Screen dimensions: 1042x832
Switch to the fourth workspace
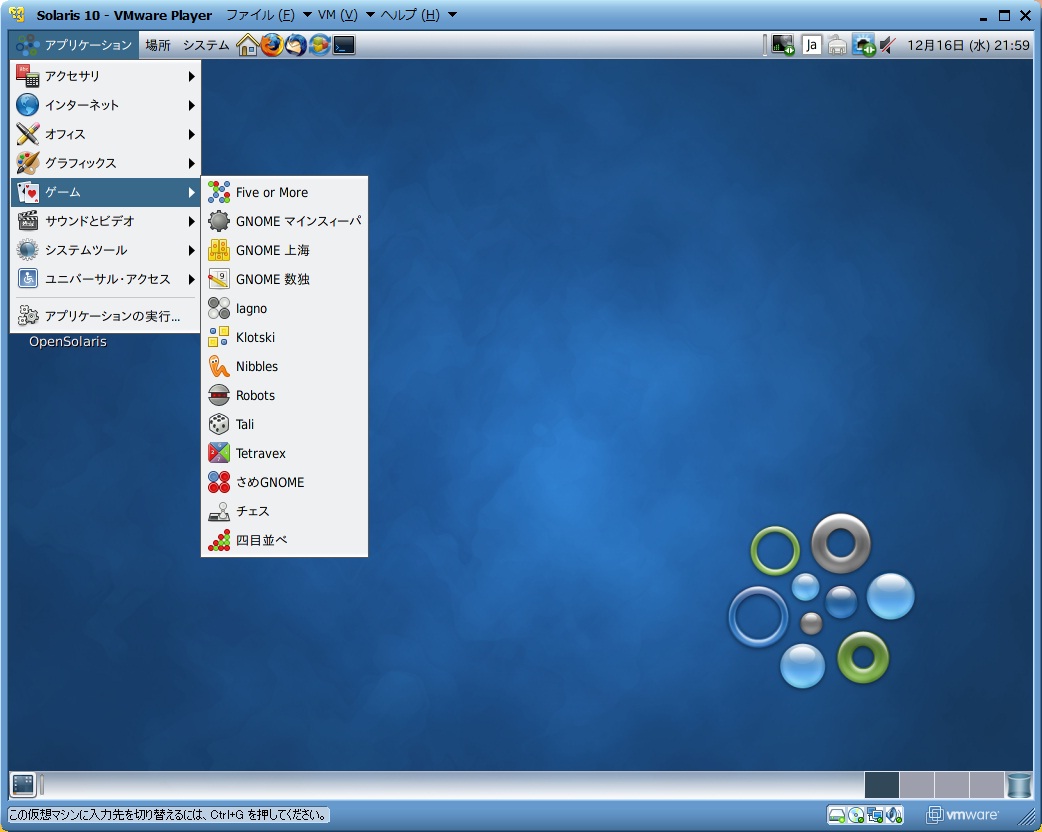[987, 785]
